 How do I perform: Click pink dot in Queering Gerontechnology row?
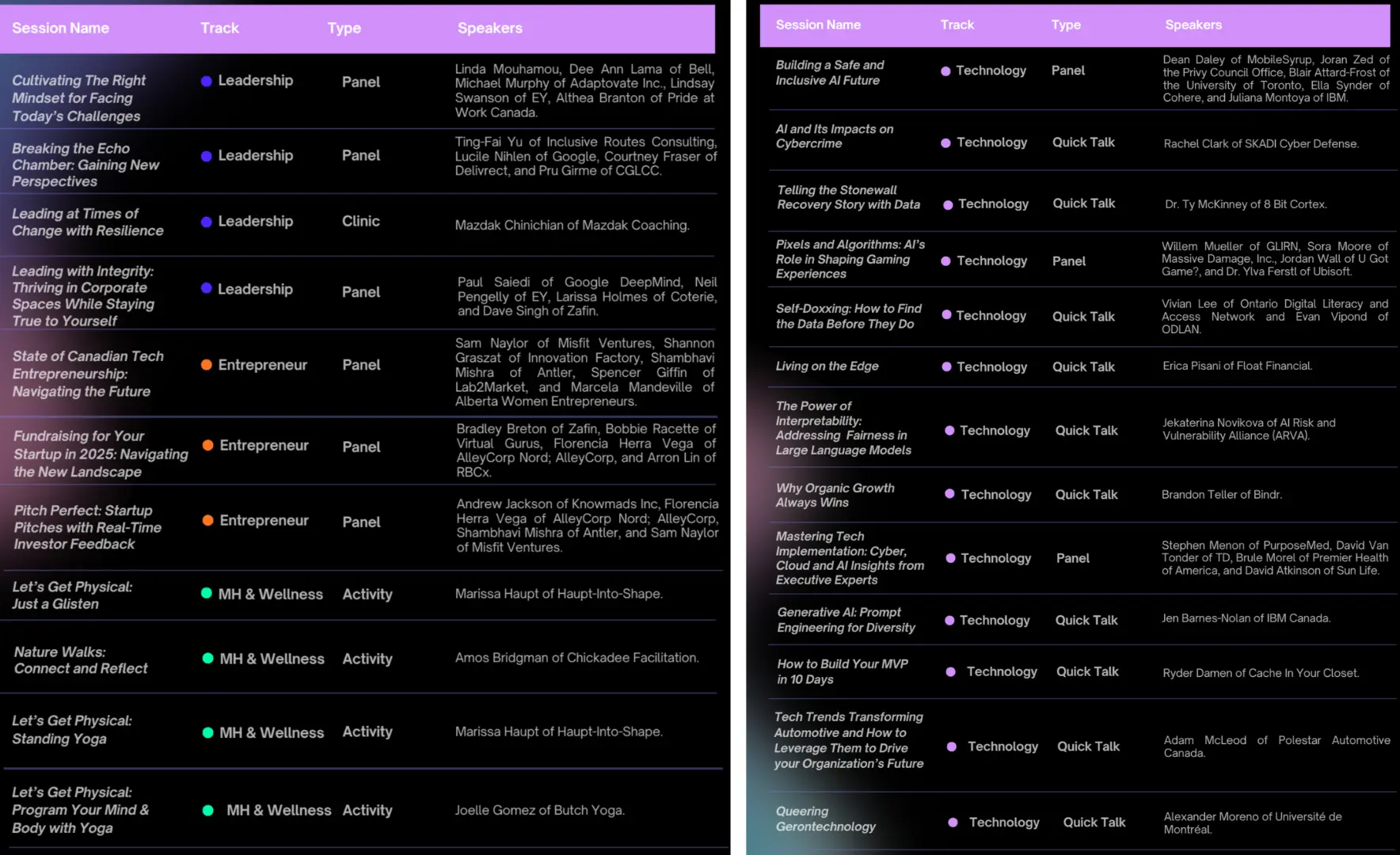coord(953,823)
